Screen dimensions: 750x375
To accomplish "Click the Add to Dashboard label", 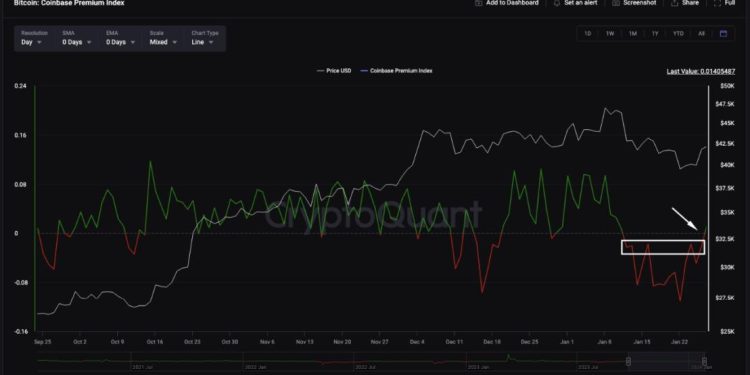I will (512, 3).
